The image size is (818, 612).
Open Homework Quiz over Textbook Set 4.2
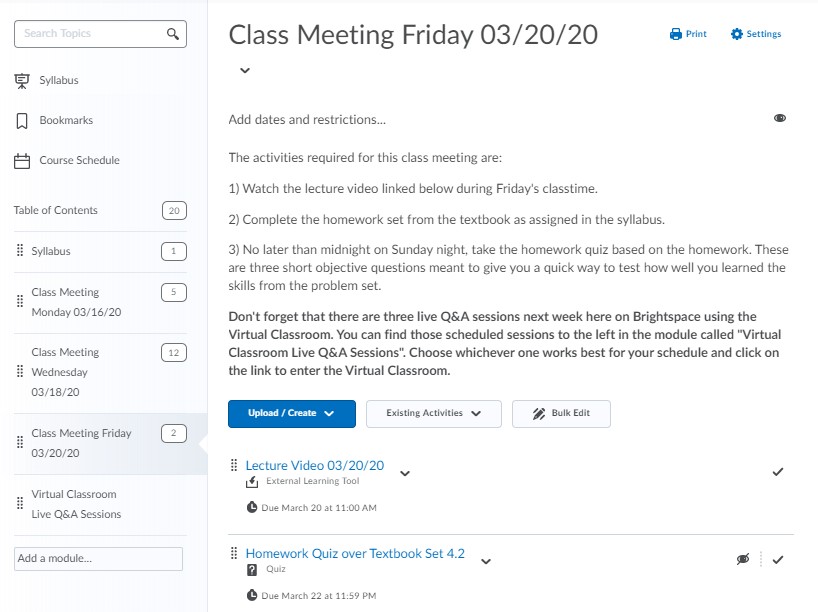pos(355,553)
